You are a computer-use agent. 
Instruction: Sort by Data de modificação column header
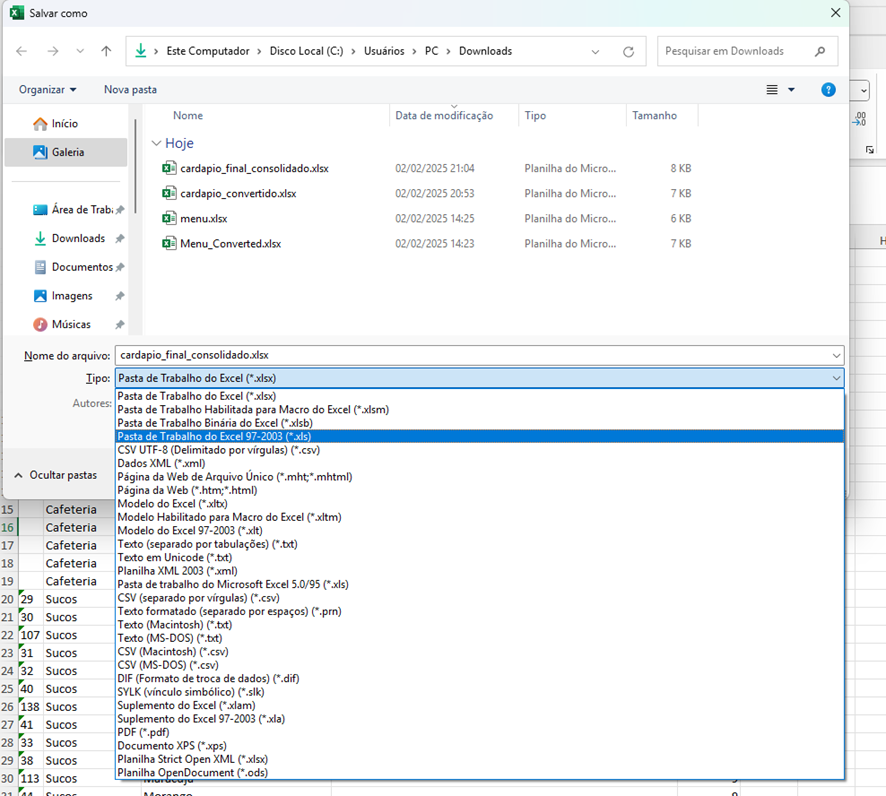tap(444, 115)
